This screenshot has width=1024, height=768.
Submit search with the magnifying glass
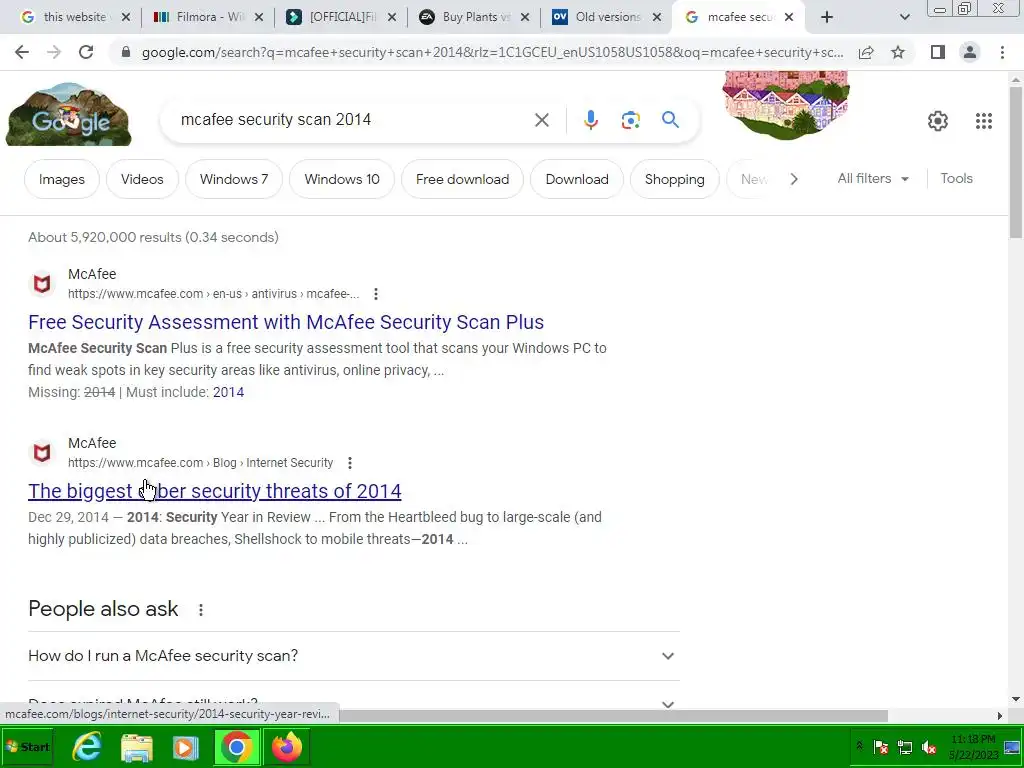670,120
